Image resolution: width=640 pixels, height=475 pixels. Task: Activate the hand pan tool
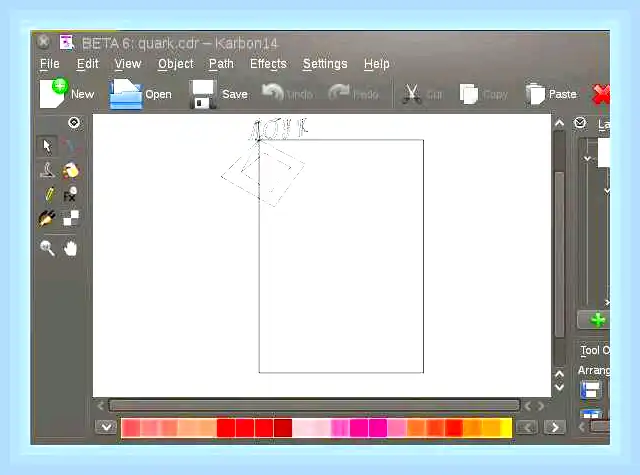(x=70, y=248)
